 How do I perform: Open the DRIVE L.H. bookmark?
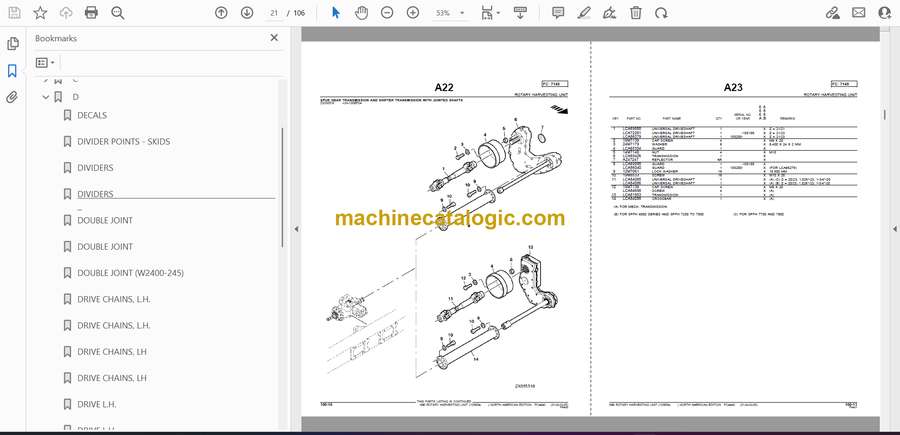96,405
